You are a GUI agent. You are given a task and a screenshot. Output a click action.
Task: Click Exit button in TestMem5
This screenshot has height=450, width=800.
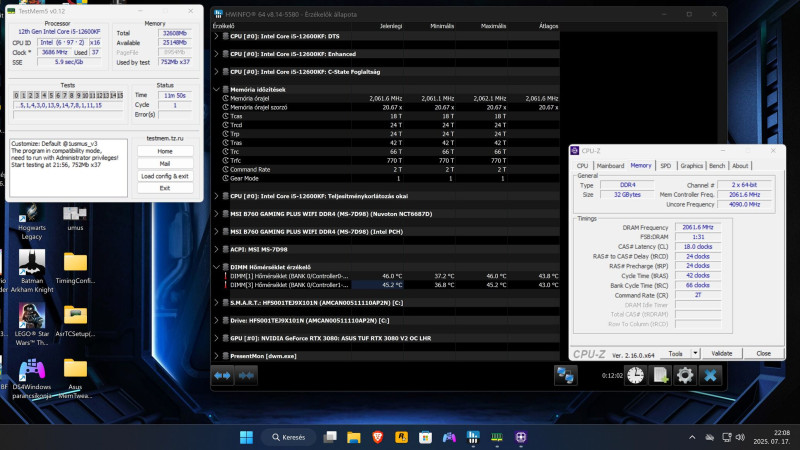(x=165, y=188)
